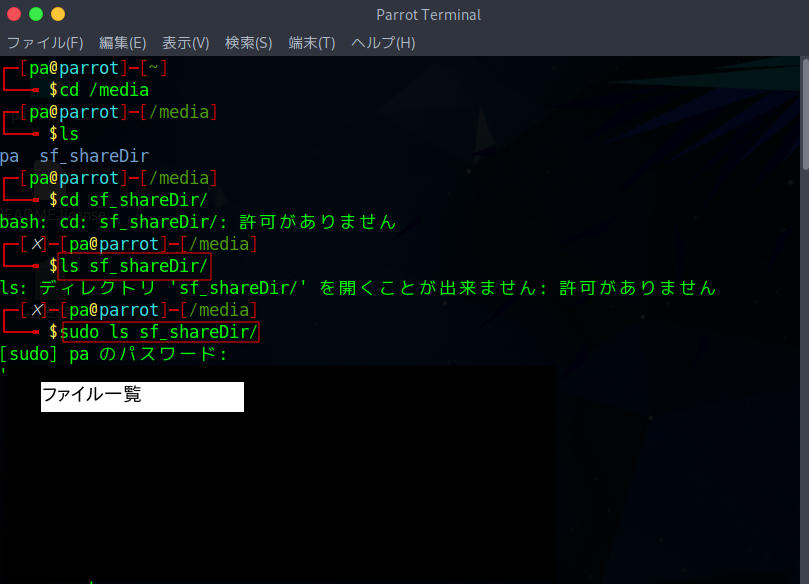Click the 'Parrot Terminal' window title
The image size is (809, 584).
(x=429, y=15)
